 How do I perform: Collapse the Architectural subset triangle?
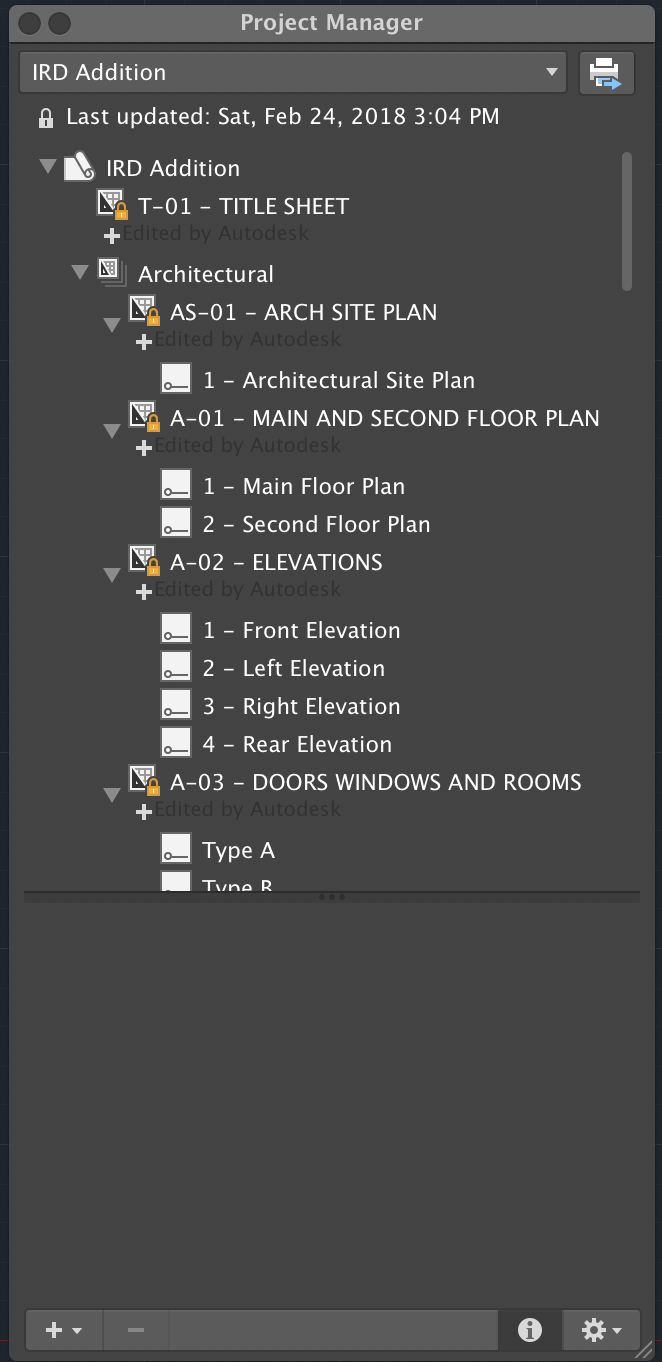pyautogui.click(x=79, y=271)
